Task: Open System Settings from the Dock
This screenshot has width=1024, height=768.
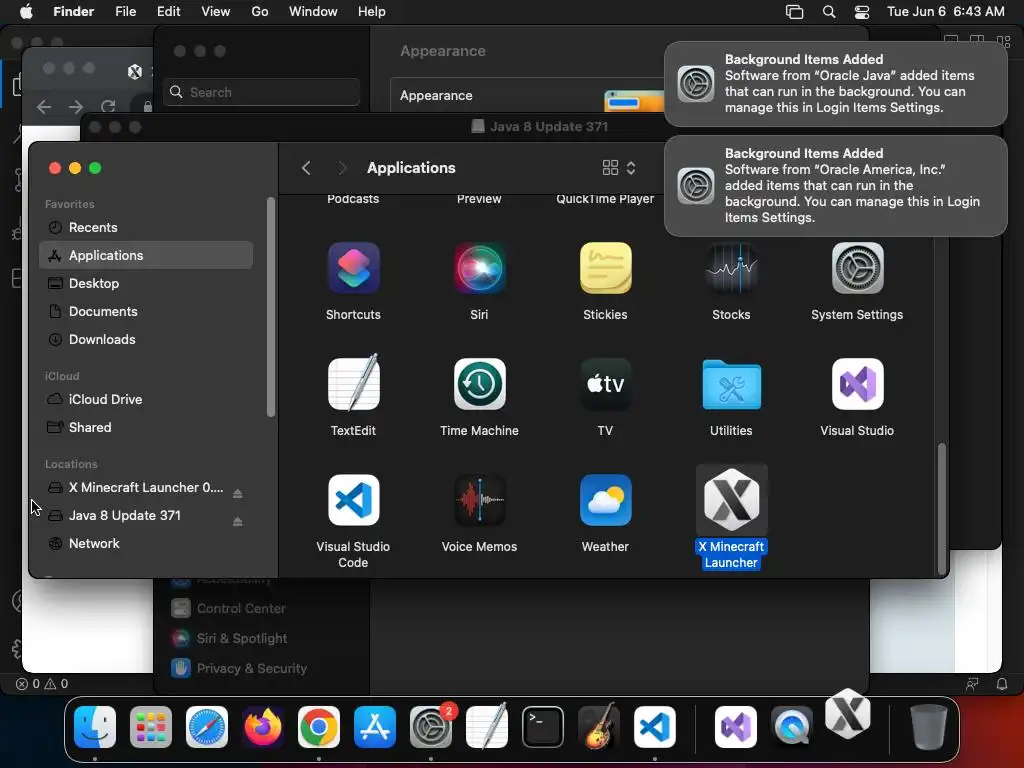Action: 431,727
